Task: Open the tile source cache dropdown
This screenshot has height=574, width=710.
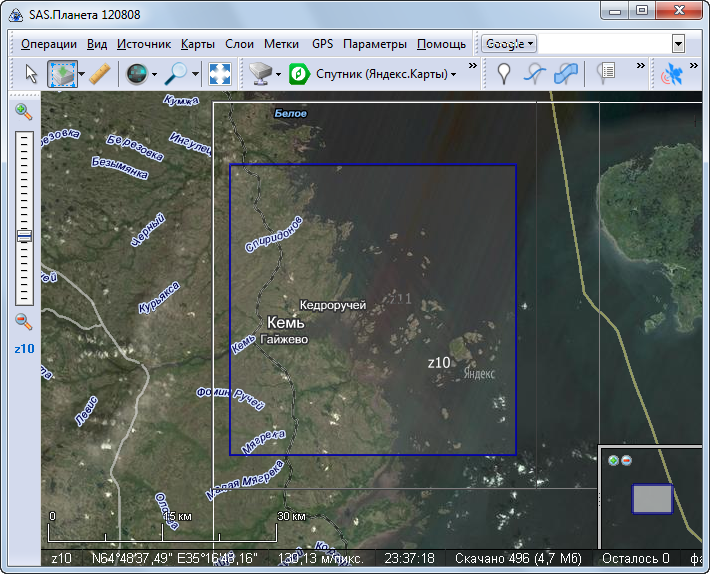Action: click(264, 73)
